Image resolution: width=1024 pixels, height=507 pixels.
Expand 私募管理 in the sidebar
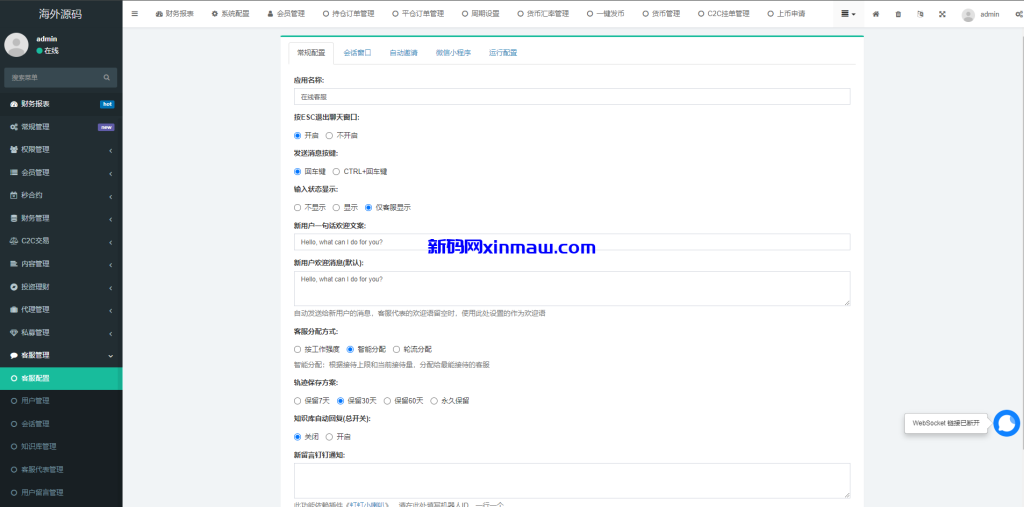click(61, 333)
